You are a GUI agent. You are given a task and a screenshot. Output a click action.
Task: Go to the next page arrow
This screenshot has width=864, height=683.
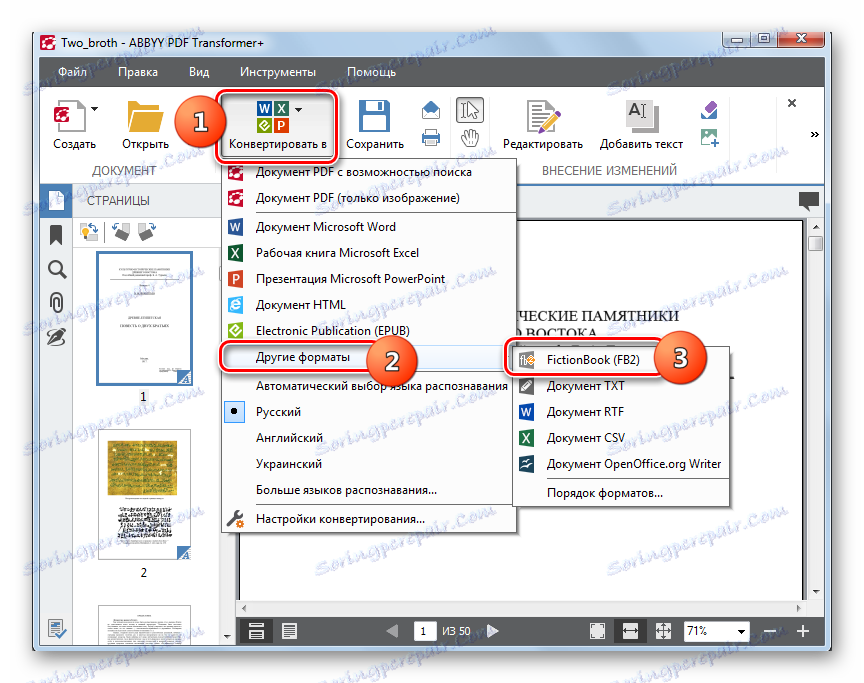click(493, 631)
